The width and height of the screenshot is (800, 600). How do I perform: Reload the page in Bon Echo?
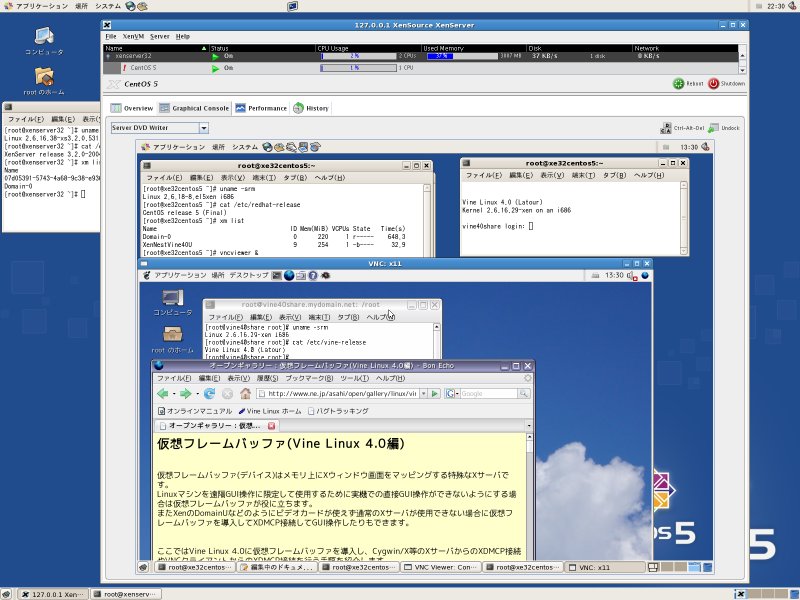point(209,393)
